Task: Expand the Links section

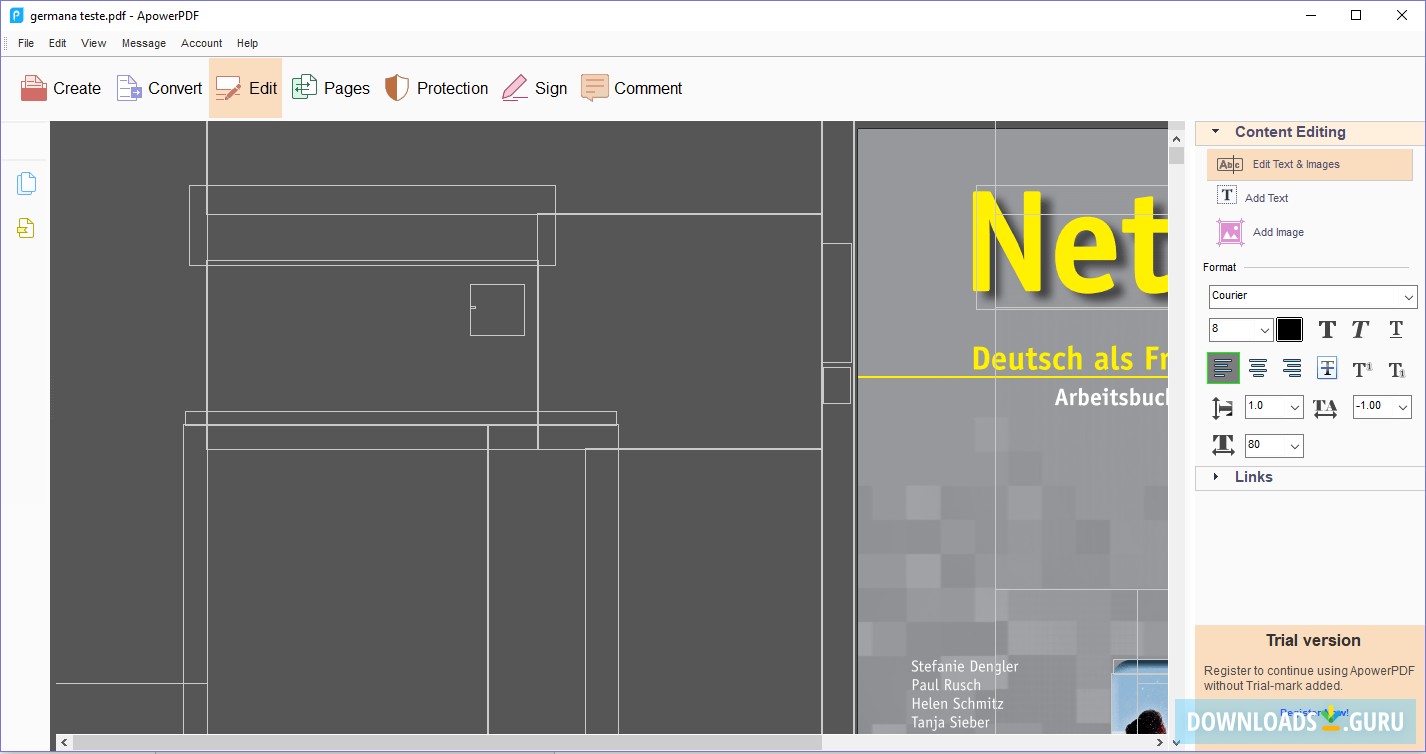Action: [x=1215, y=477]
